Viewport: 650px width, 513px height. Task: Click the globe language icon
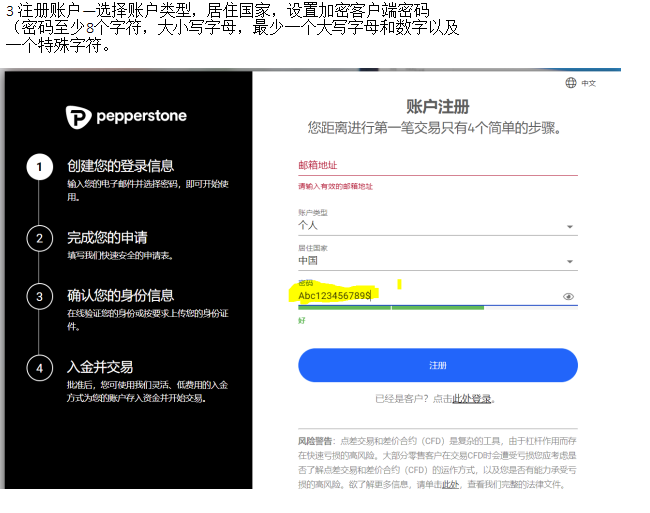pos(571,83)
